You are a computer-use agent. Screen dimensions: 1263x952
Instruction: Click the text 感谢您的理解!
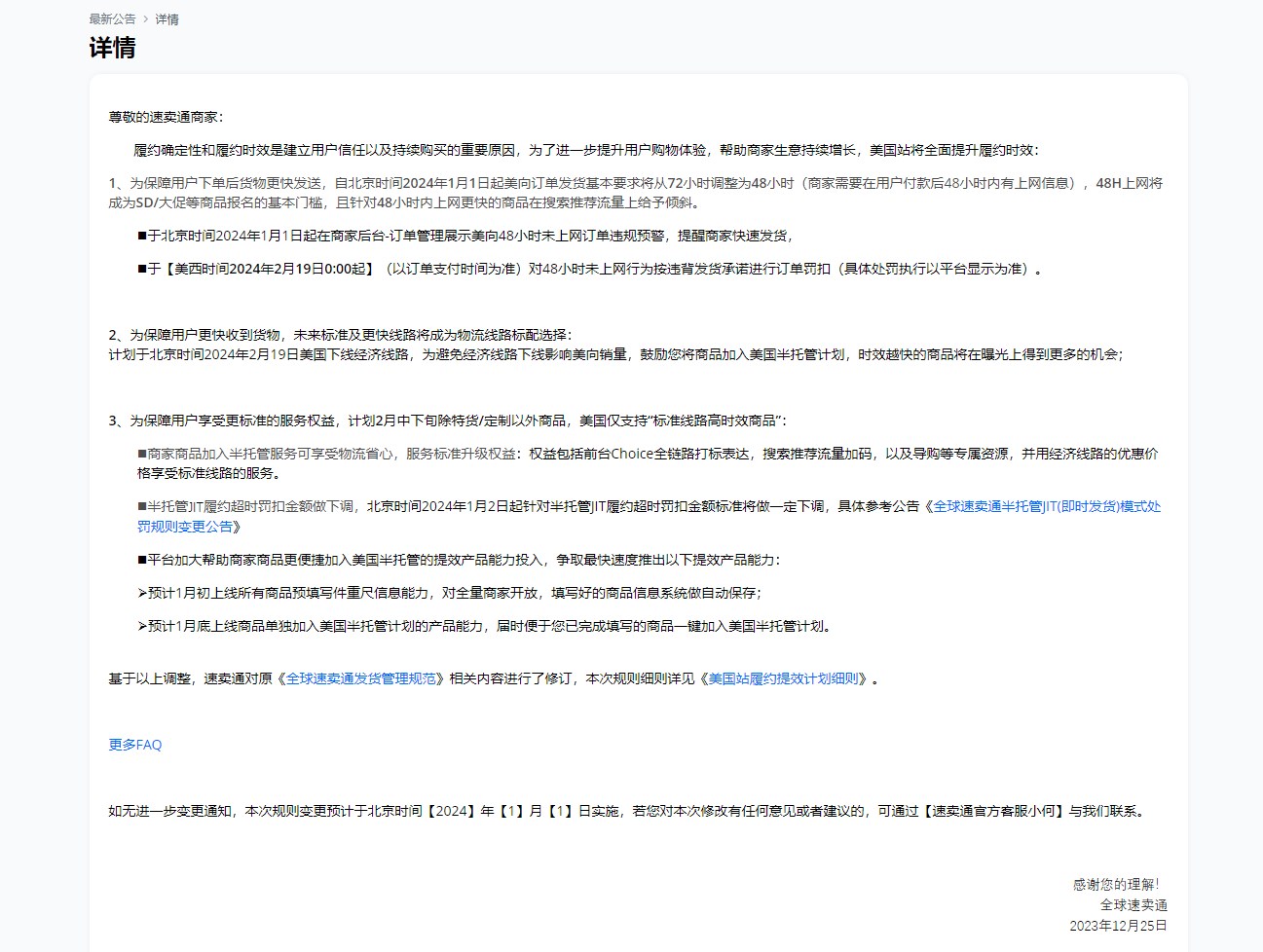point(1116,884)
